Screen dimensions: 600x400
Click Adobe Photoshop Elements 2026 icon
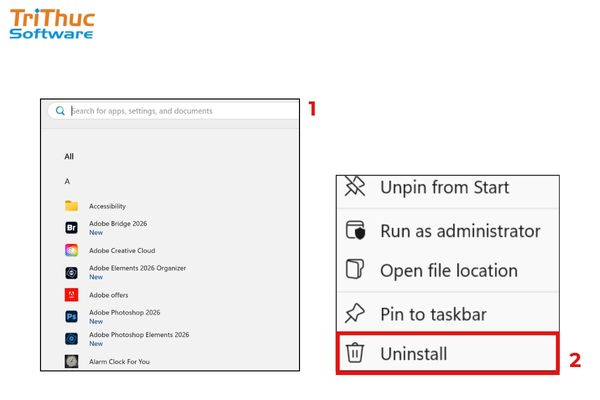(x=72, y=339)
